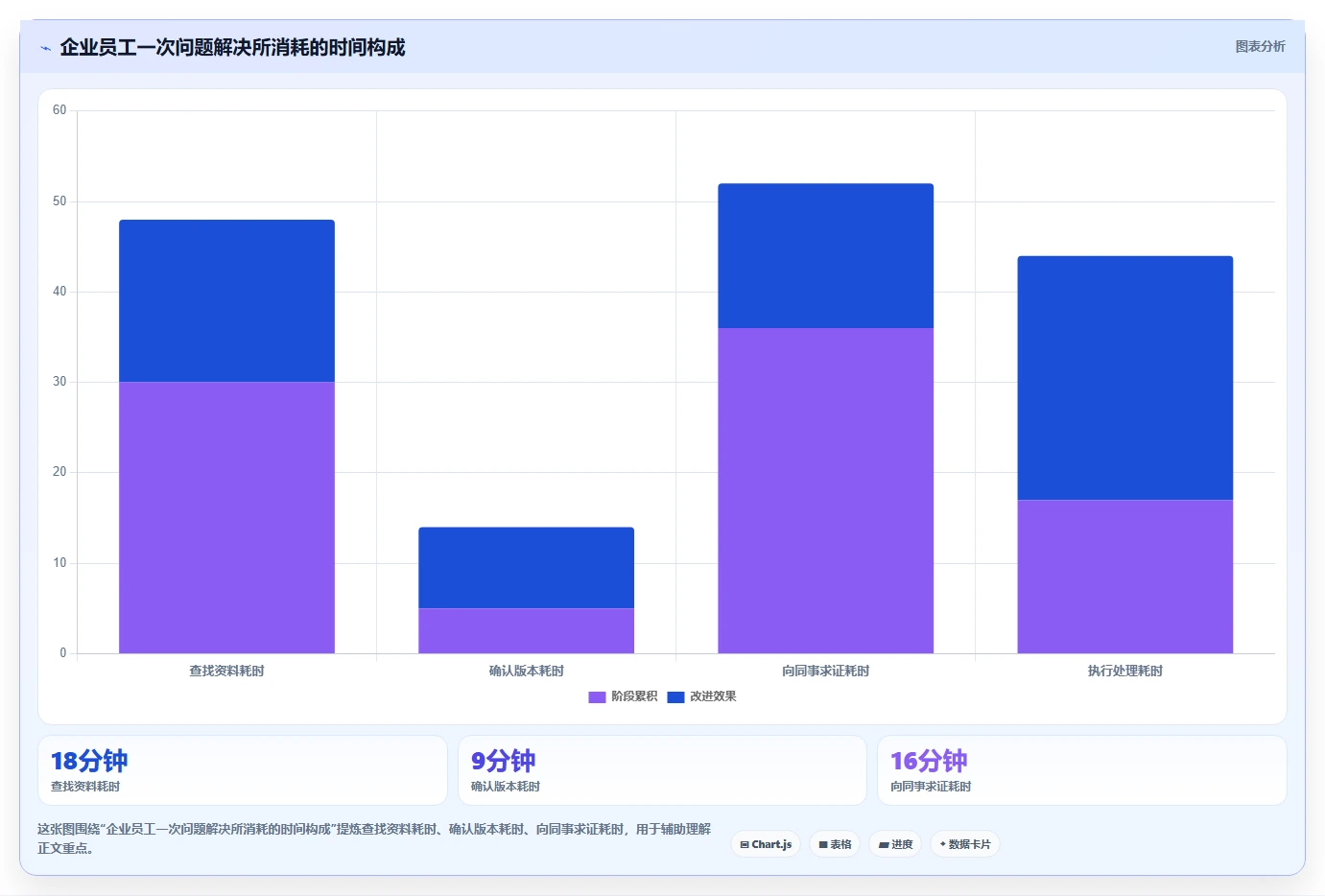
Task: Click the y-axis value 40
Action: coord(59,292)
